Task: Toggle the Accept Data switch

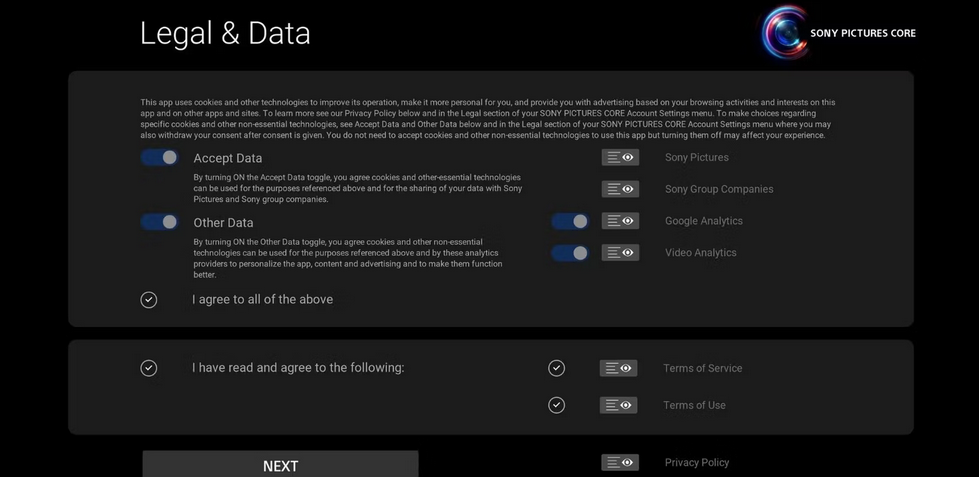Action: (x=159, y=158)
